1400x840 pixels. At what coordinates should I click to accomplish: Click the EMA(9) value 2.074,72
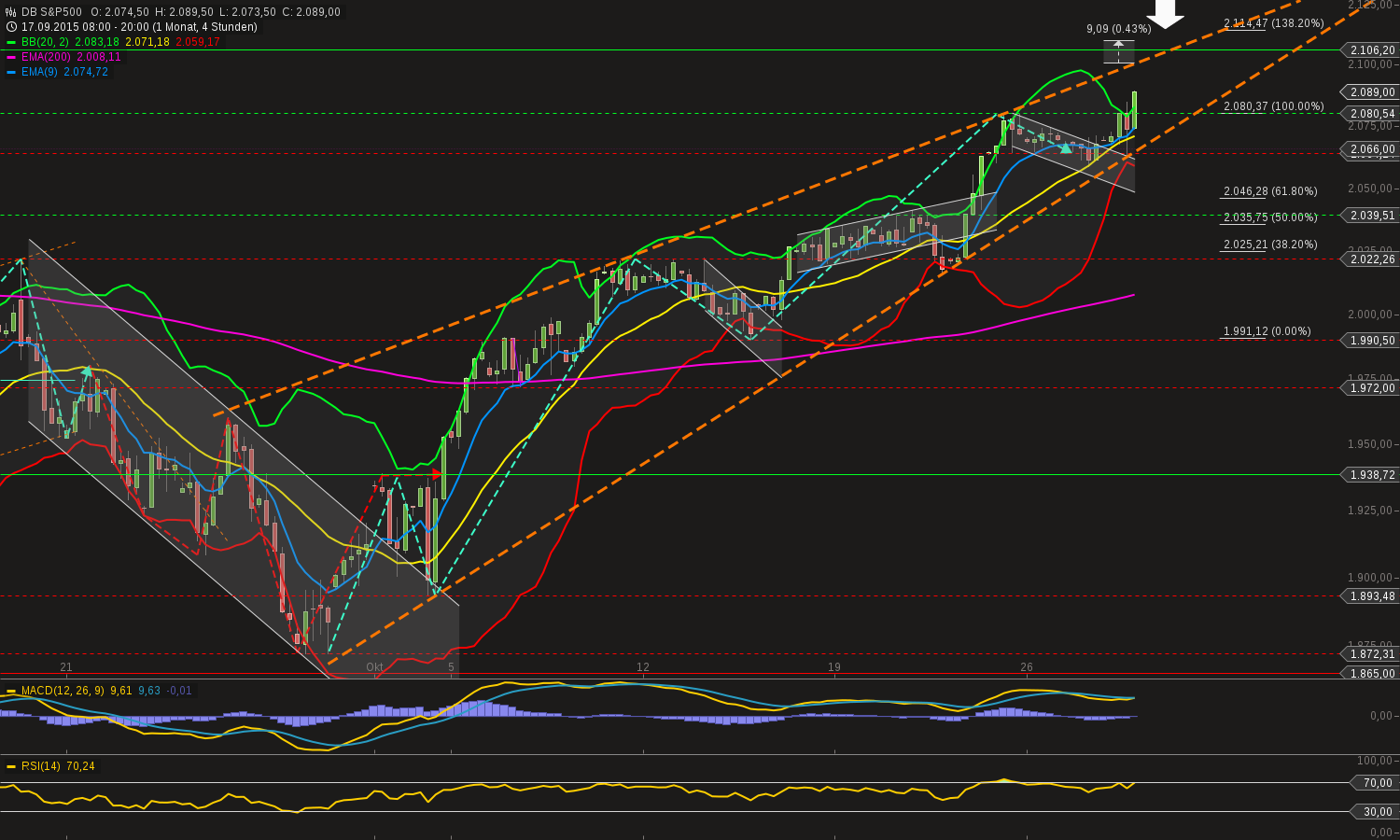coord(86,72)
